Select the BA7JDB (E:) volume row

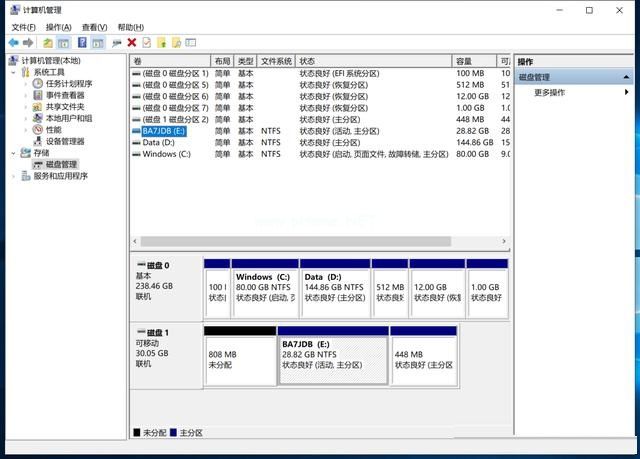point(164,130)
